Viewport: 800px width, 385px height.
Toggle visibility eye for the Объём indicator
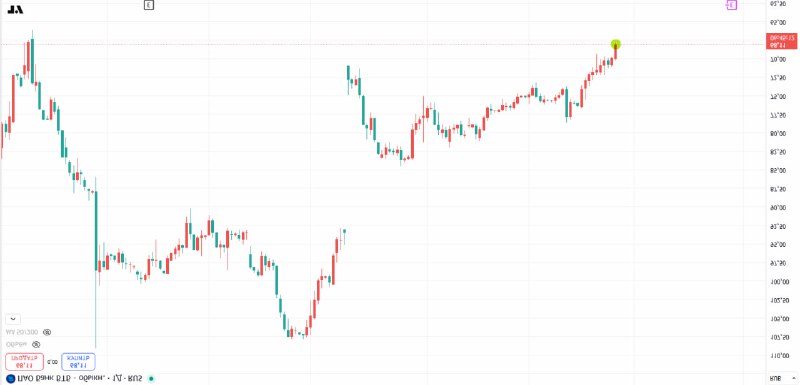[x=36, y=344]
